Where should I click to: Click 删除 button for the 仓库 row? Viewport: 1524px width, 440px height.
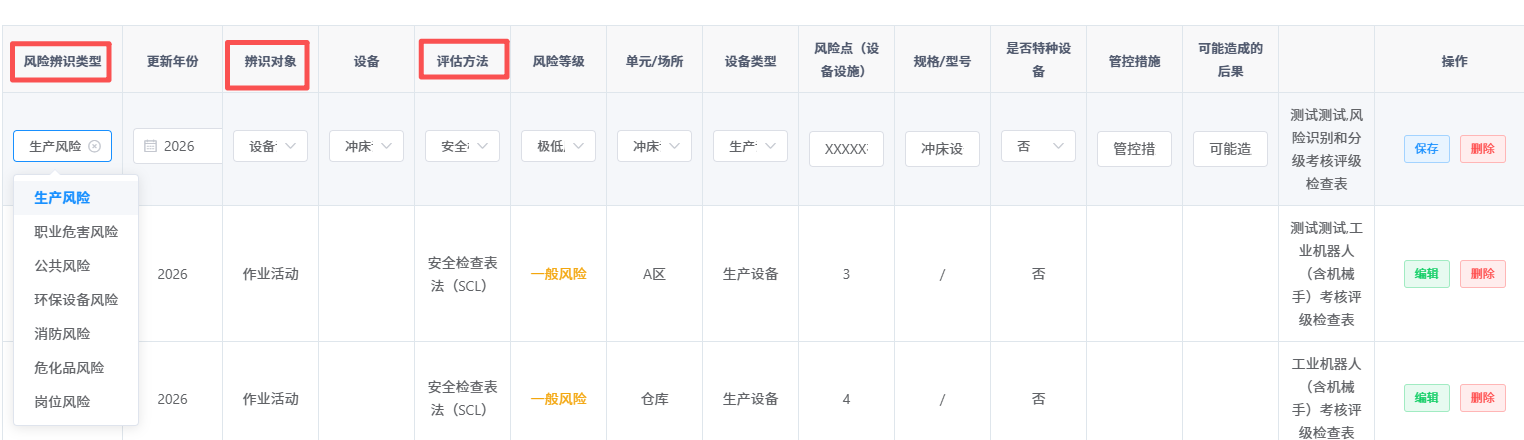tap(1482, 398)
